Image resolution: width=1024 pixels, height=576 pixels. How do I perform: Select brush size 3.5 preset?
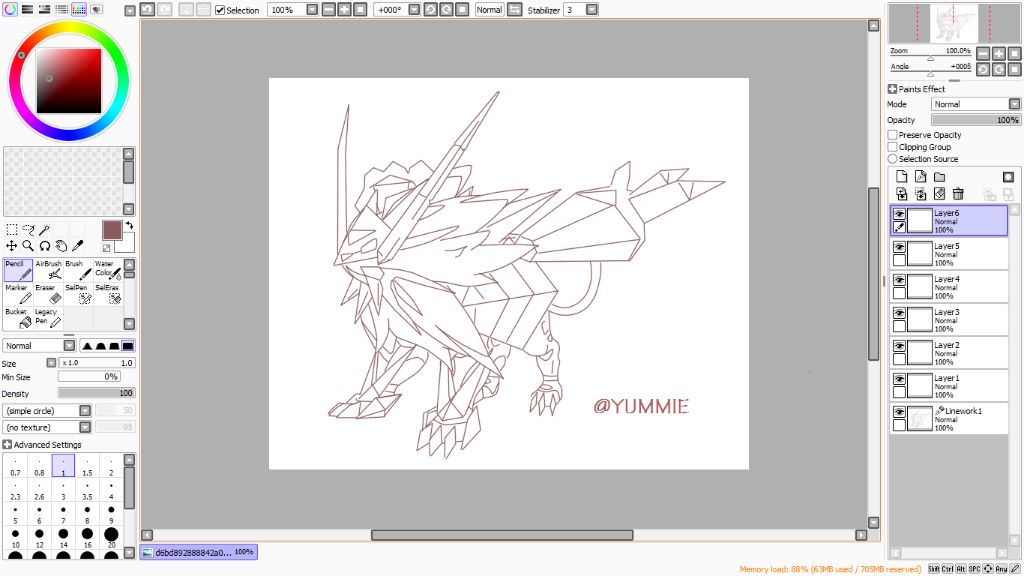(87, 490)
